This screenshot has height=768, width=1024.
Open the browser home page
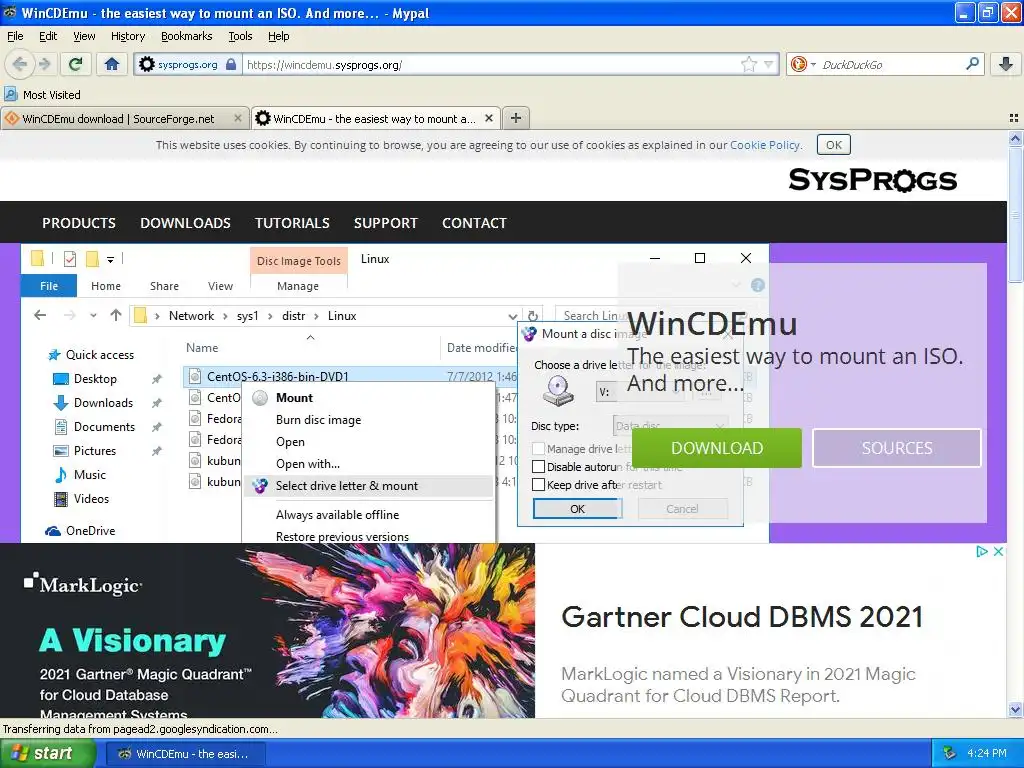pyautogui.click(x=112, y=64)
